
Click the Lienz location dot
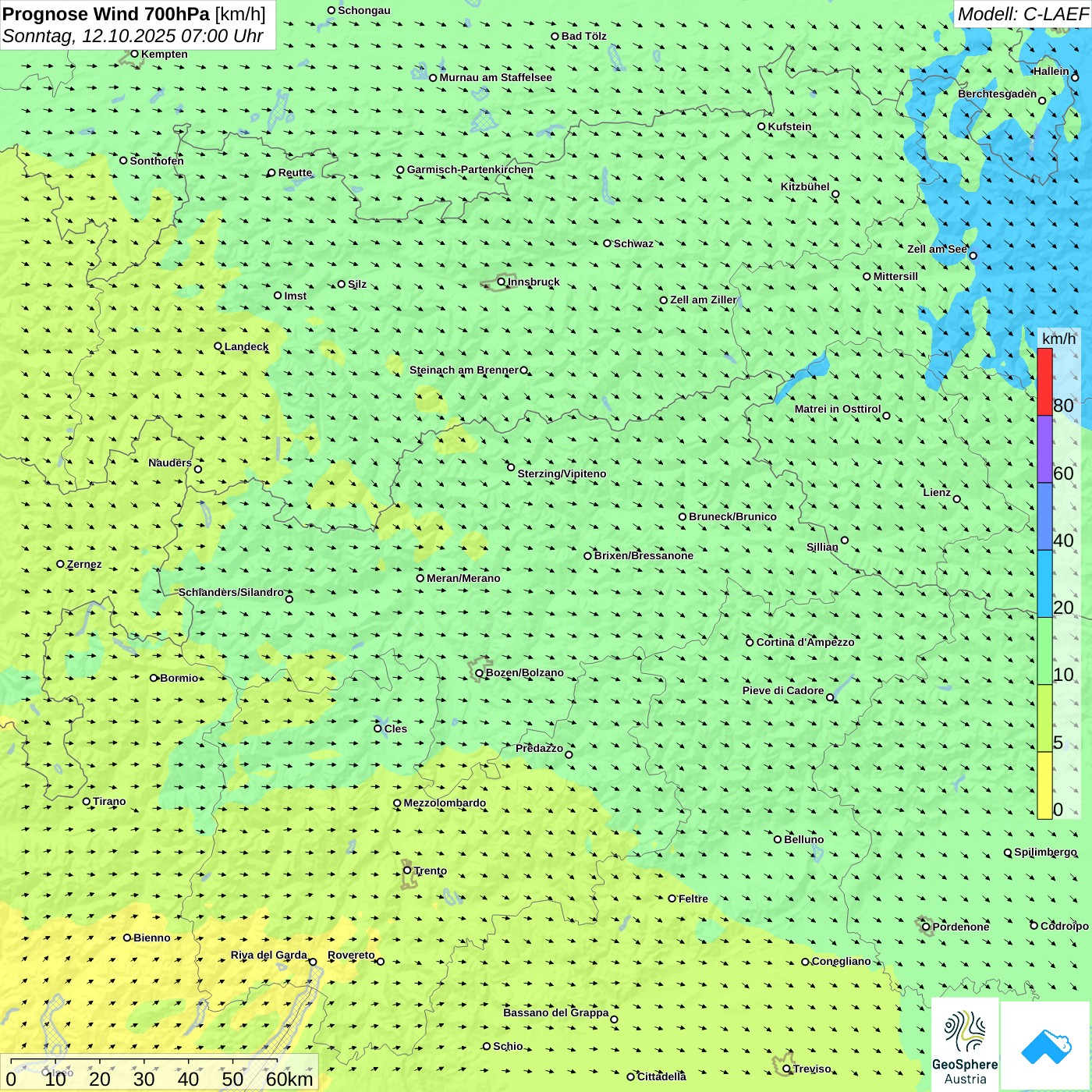coord(957,499)
